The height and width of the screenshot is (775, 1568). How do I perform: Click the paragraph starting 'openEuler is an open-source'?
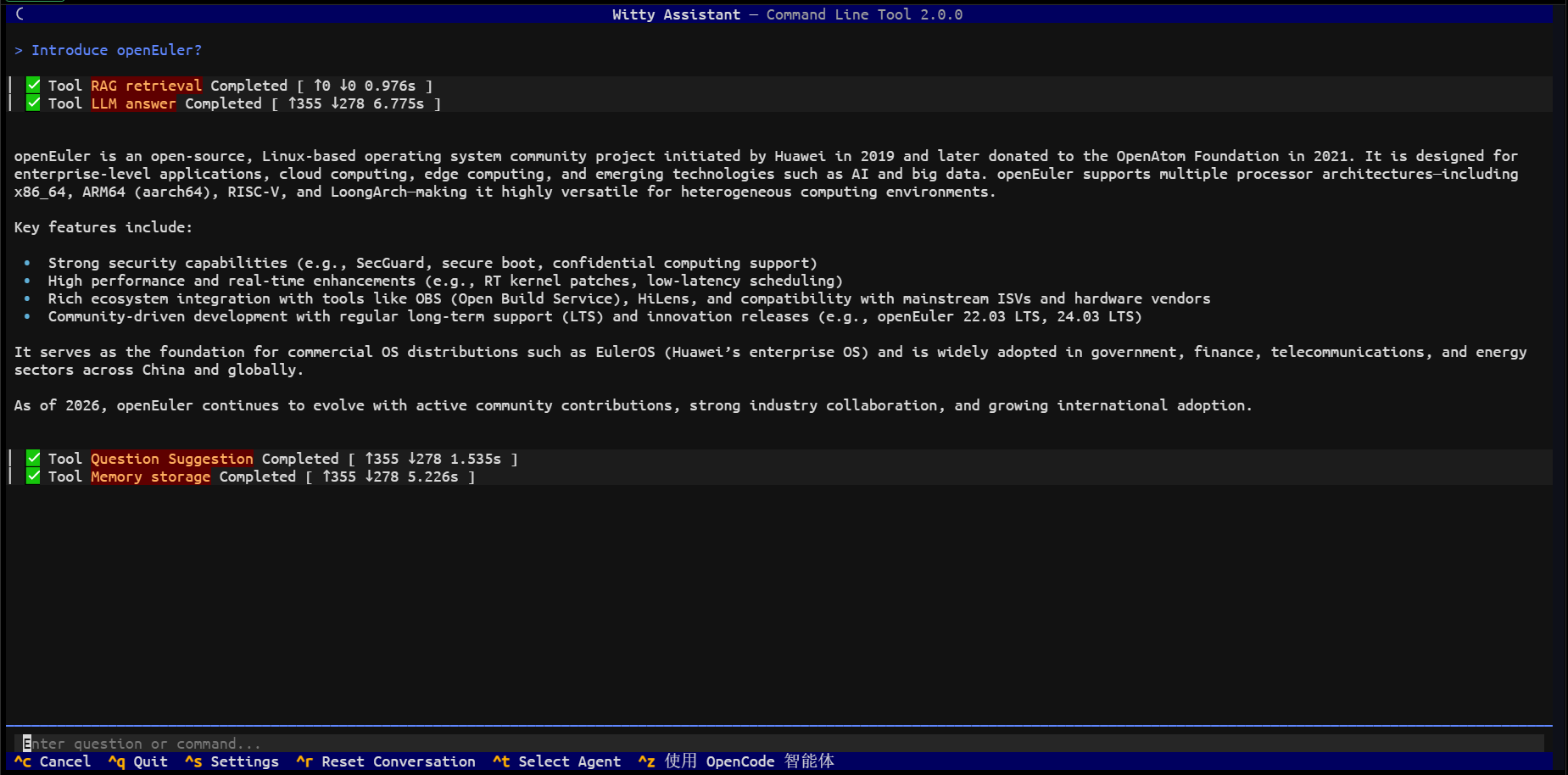click(x=767, y=174)
